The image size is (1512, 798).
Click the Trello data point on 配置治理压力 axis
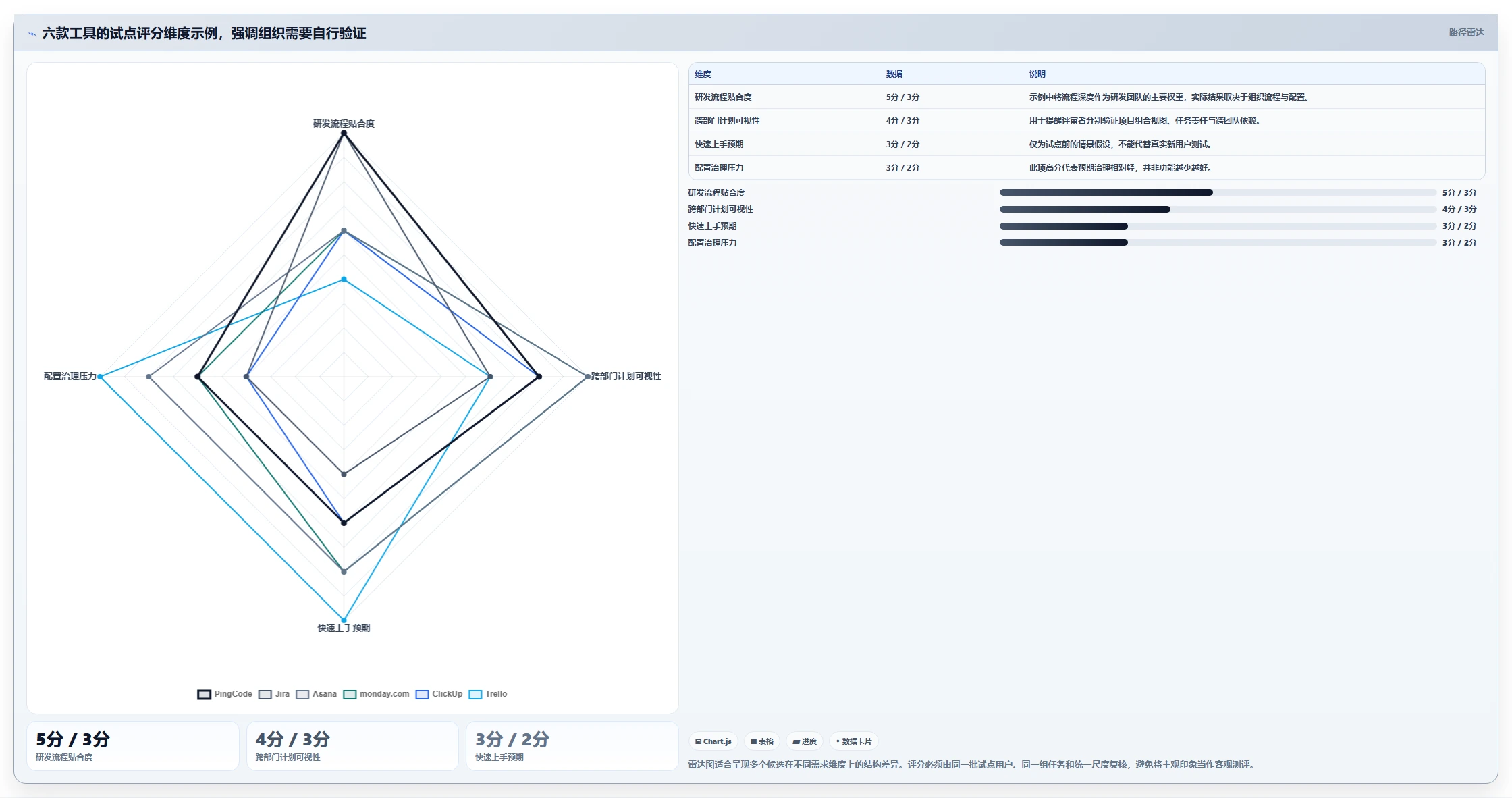click(100, 377)
